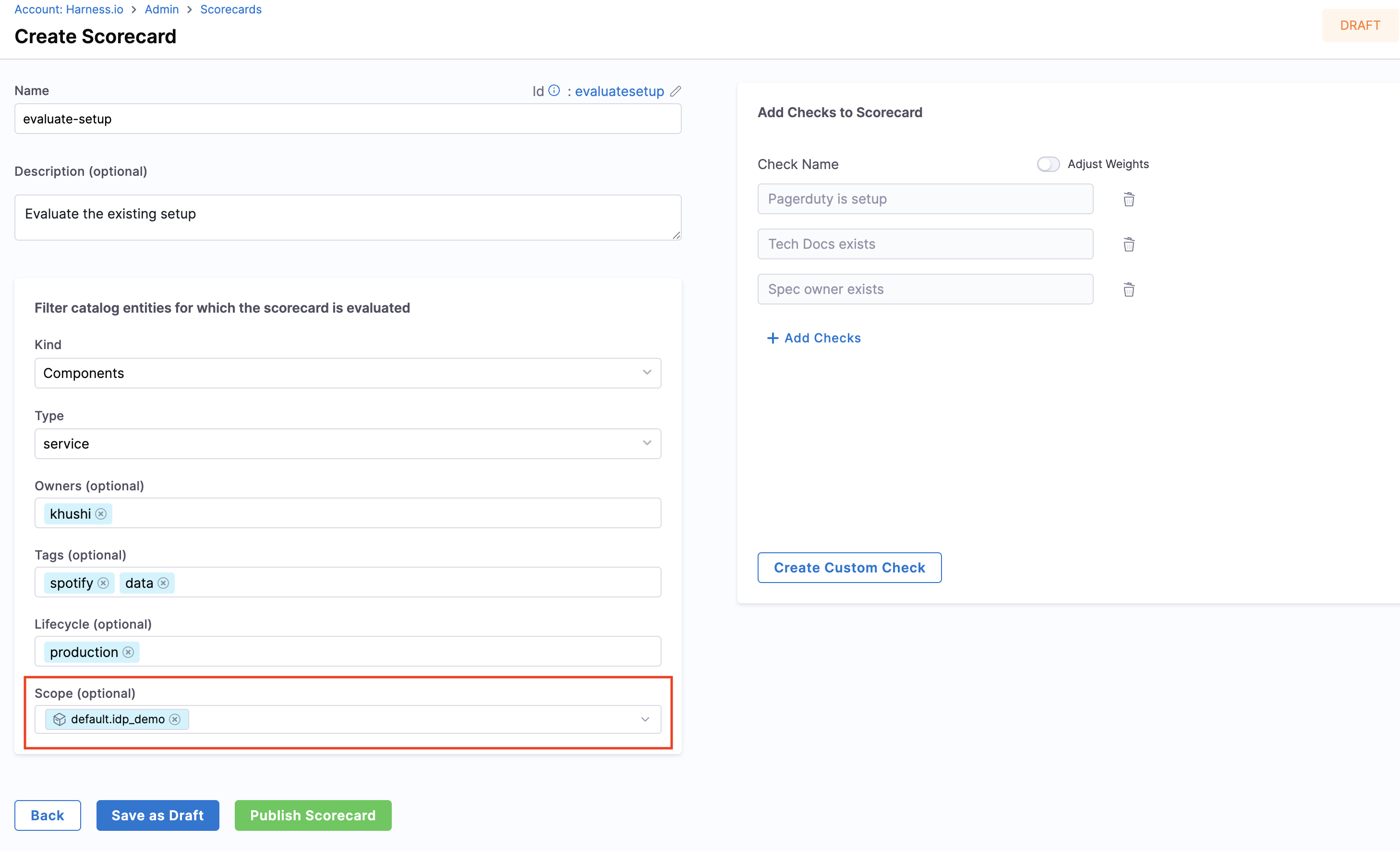Image resolution: width=1400 pixels, height=851 pixels.
Task: Remove the data tag chip
Action: point(164,583)
